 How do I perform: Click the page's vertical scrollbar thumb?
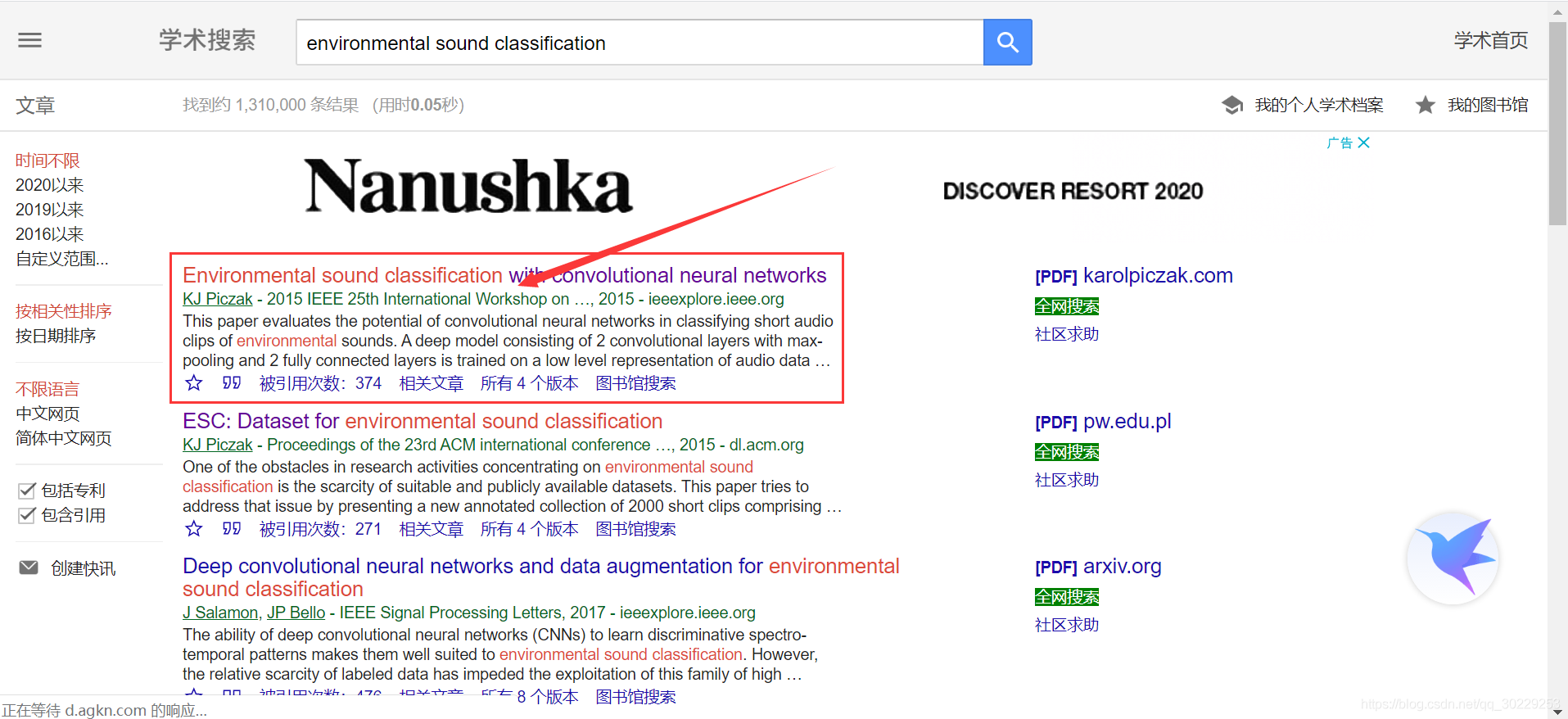[1557, 123]
